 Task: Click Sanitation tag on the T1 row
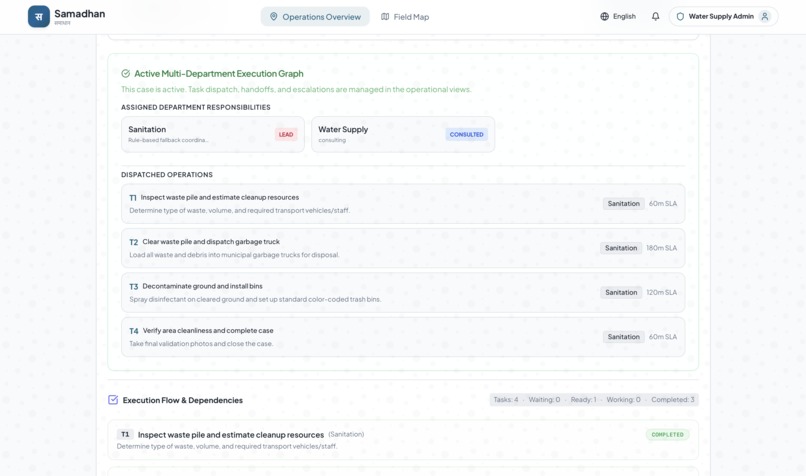point(624,204)
